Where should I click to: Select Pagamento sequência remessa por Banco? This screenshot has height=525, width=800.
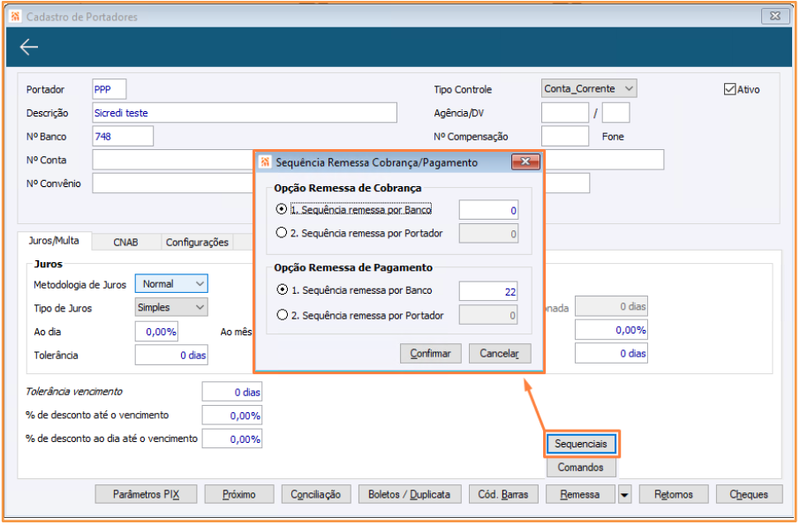point(282,290)
